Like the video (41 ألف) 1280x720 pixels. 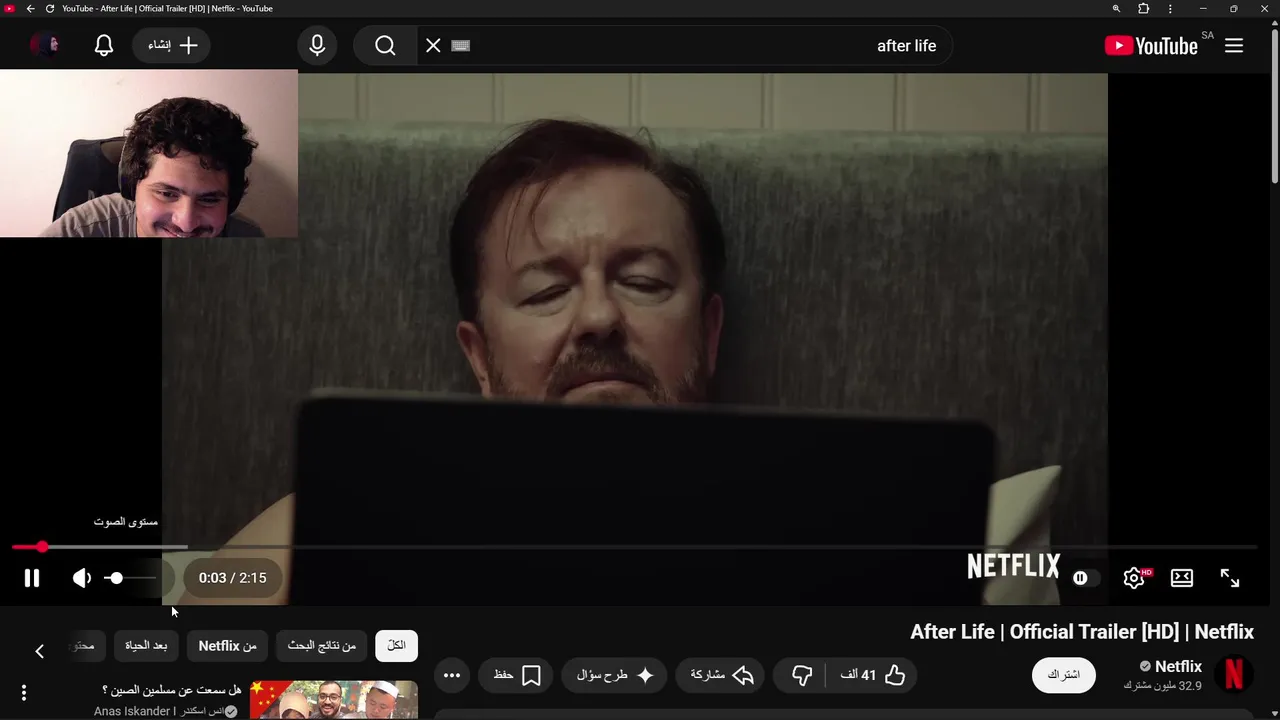click(872, 675)
